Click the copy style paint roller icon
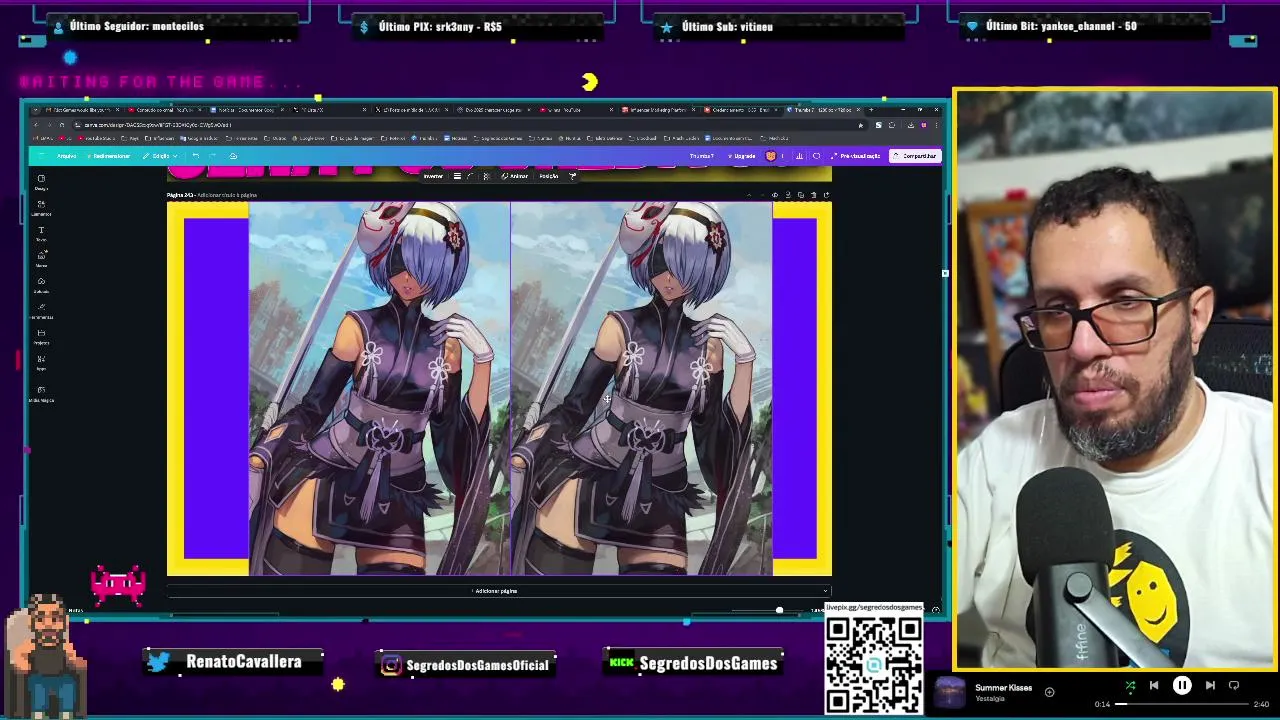Viewport: 1280px width, 720px height. (573, 176)
